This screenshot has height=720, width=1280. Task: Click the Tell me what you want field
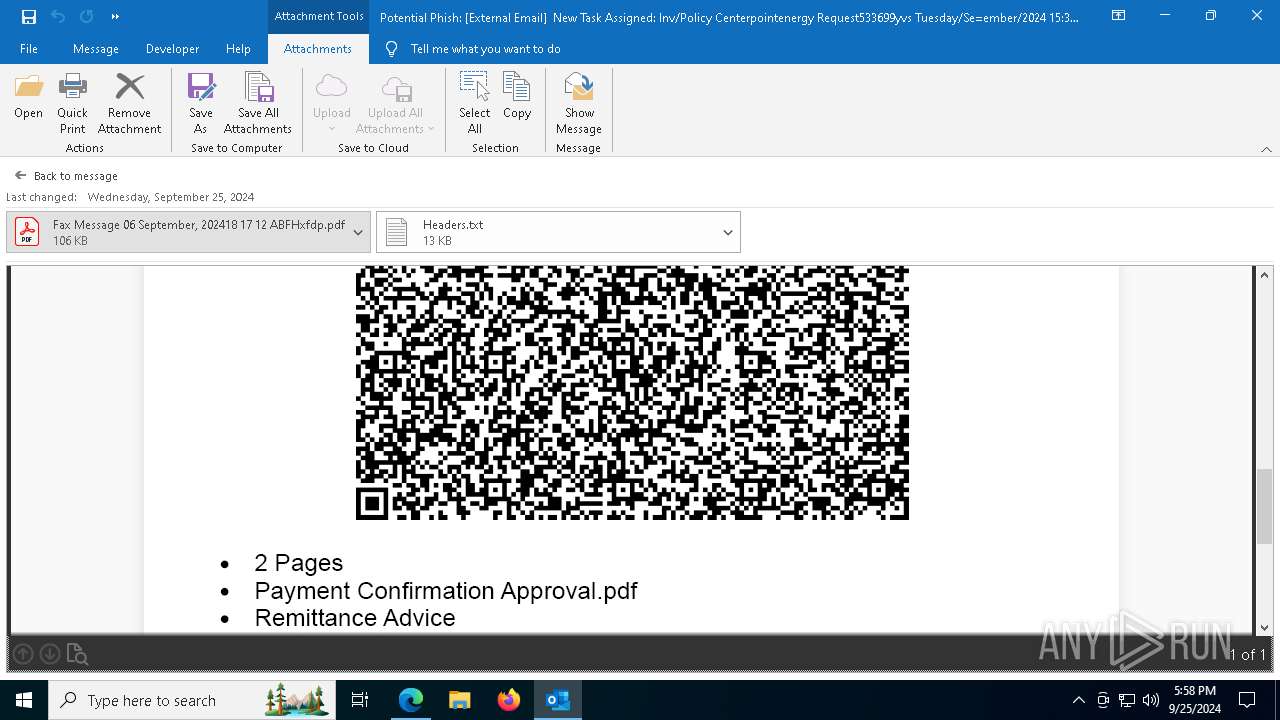point(485,48)
